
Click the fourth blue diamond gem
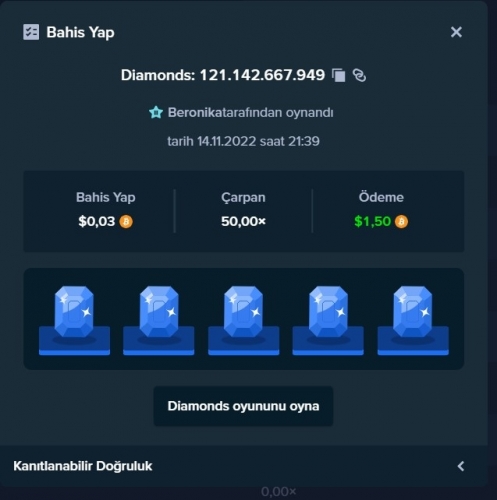click(x=328, y=312)
